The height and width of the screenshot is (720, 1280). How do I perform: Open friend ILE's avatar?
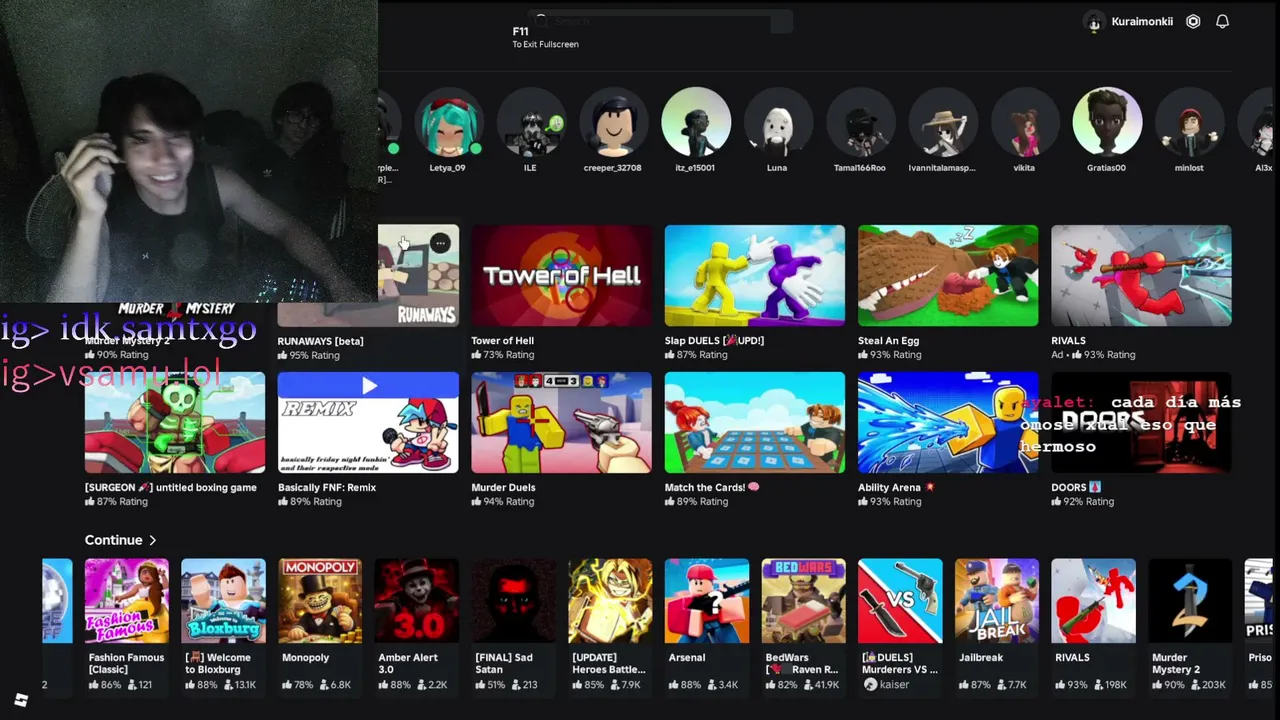coord(530,122)
